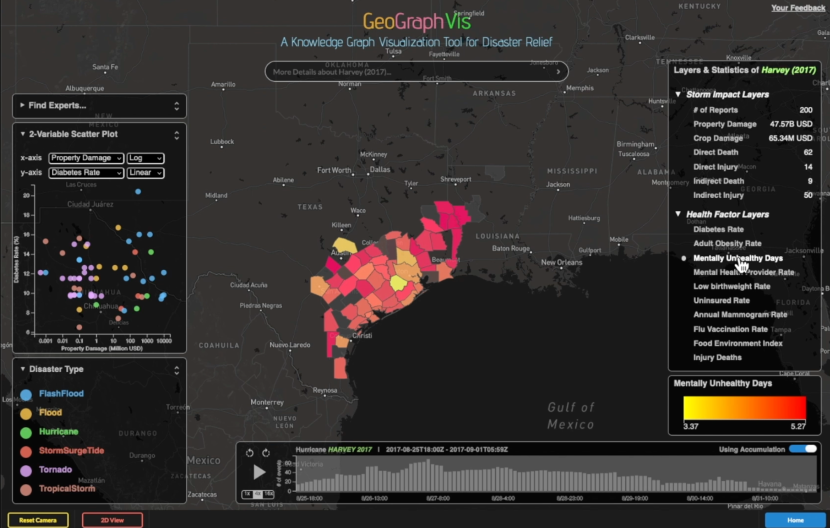Select the Hurricane green legend dot
Screen dimensions: 830x528
tap(26, 432)
